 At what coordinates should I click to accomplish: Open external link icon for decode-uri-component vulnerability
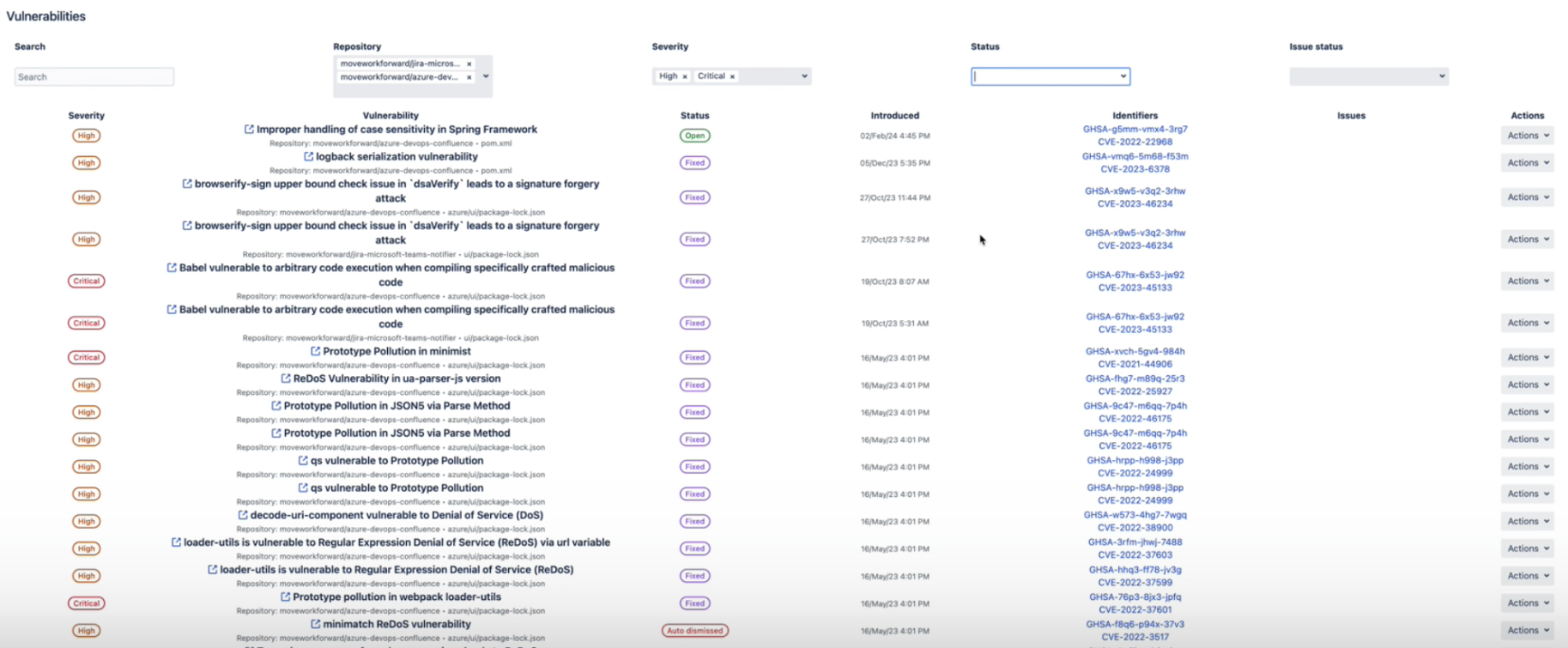coord(243,515)
